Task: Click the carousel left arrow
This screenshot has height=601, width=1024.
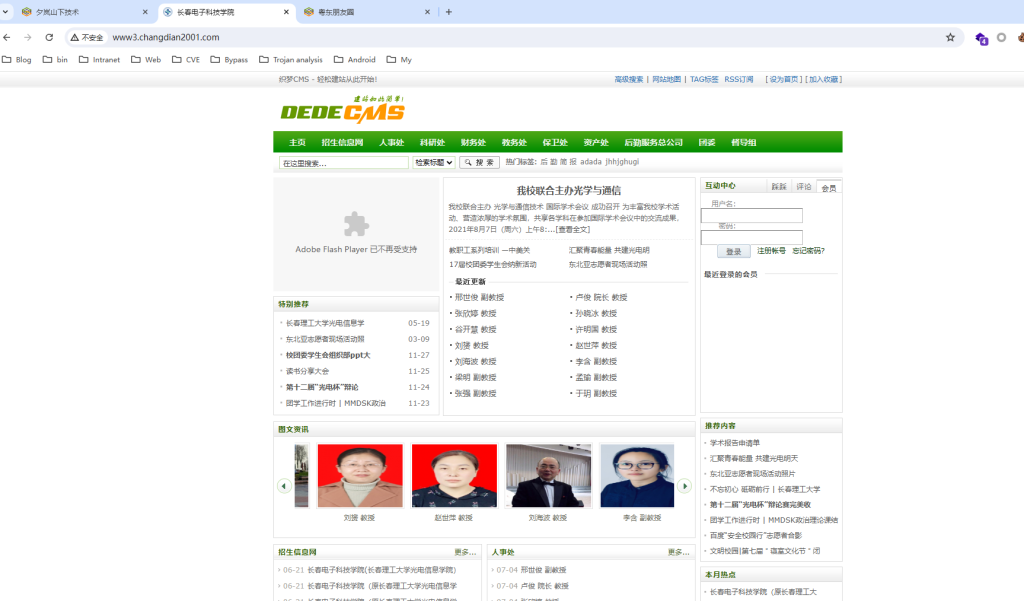Action: [284, 486]
